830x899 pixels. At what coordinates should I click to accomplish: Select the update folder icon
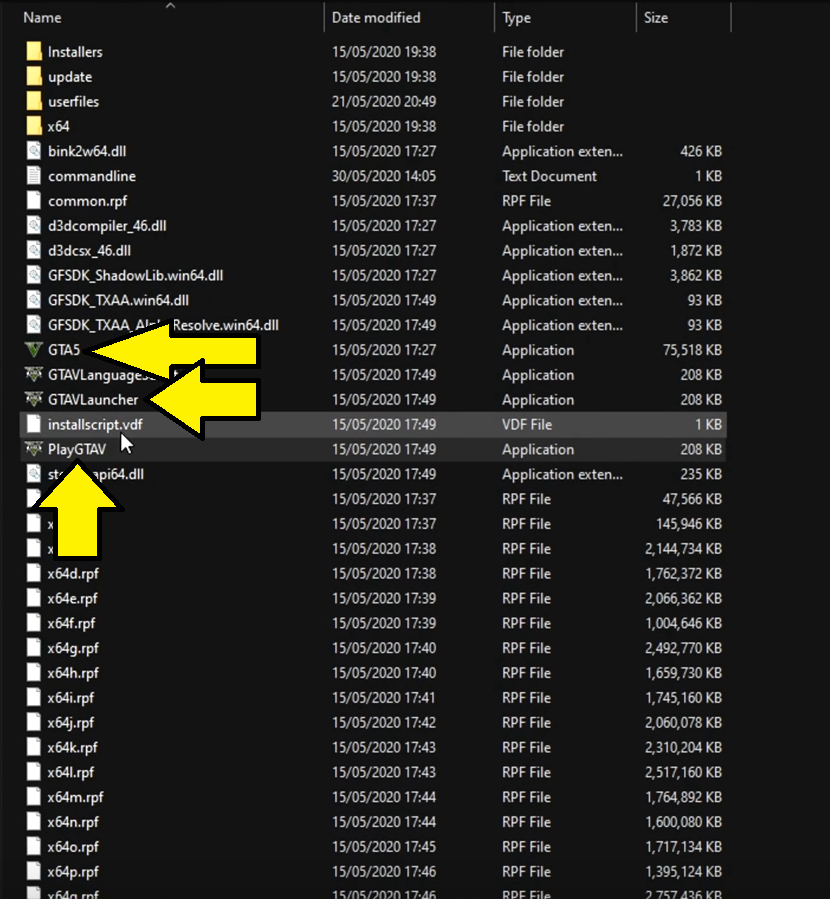pyautogui.click(x=34, y=76)
